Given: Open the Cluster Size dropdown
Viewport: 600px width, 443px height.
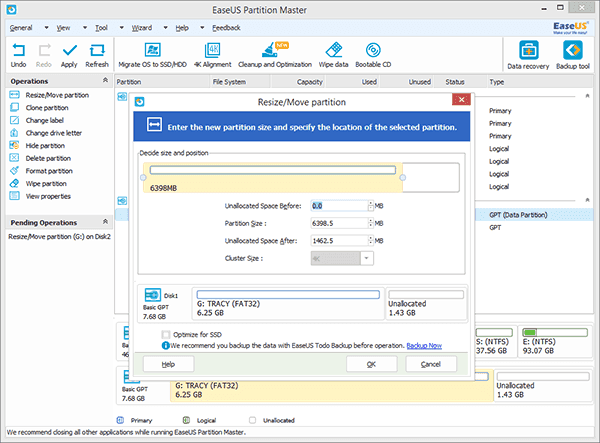Looking at the screenshot, I should click(x=366, y=258).
